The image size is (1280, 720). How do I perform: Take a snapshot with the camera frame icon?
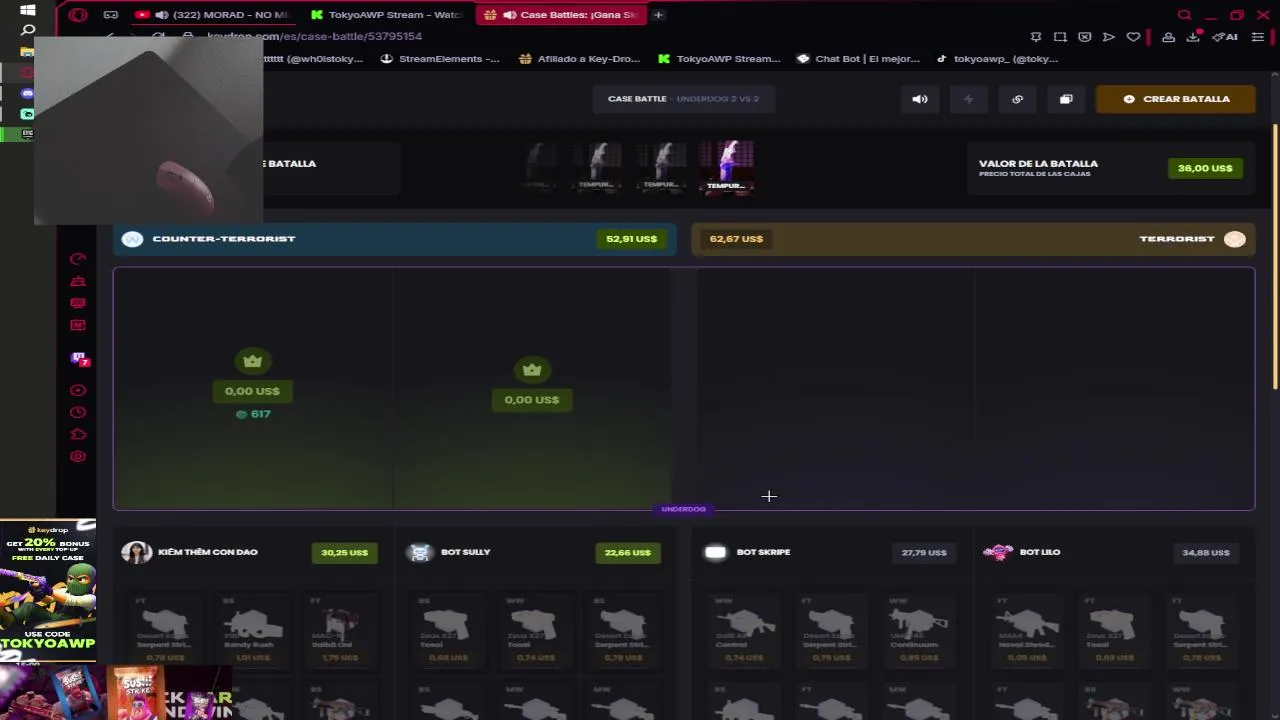[1060, 37]
